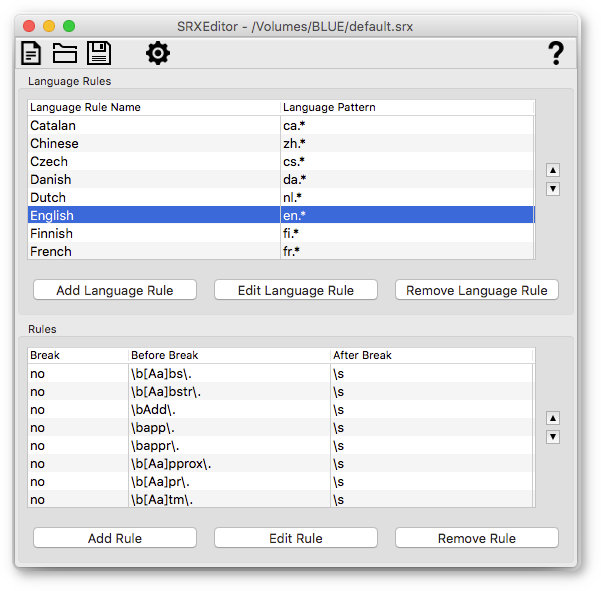Click the Language Pattern column header

pos(407,107)
